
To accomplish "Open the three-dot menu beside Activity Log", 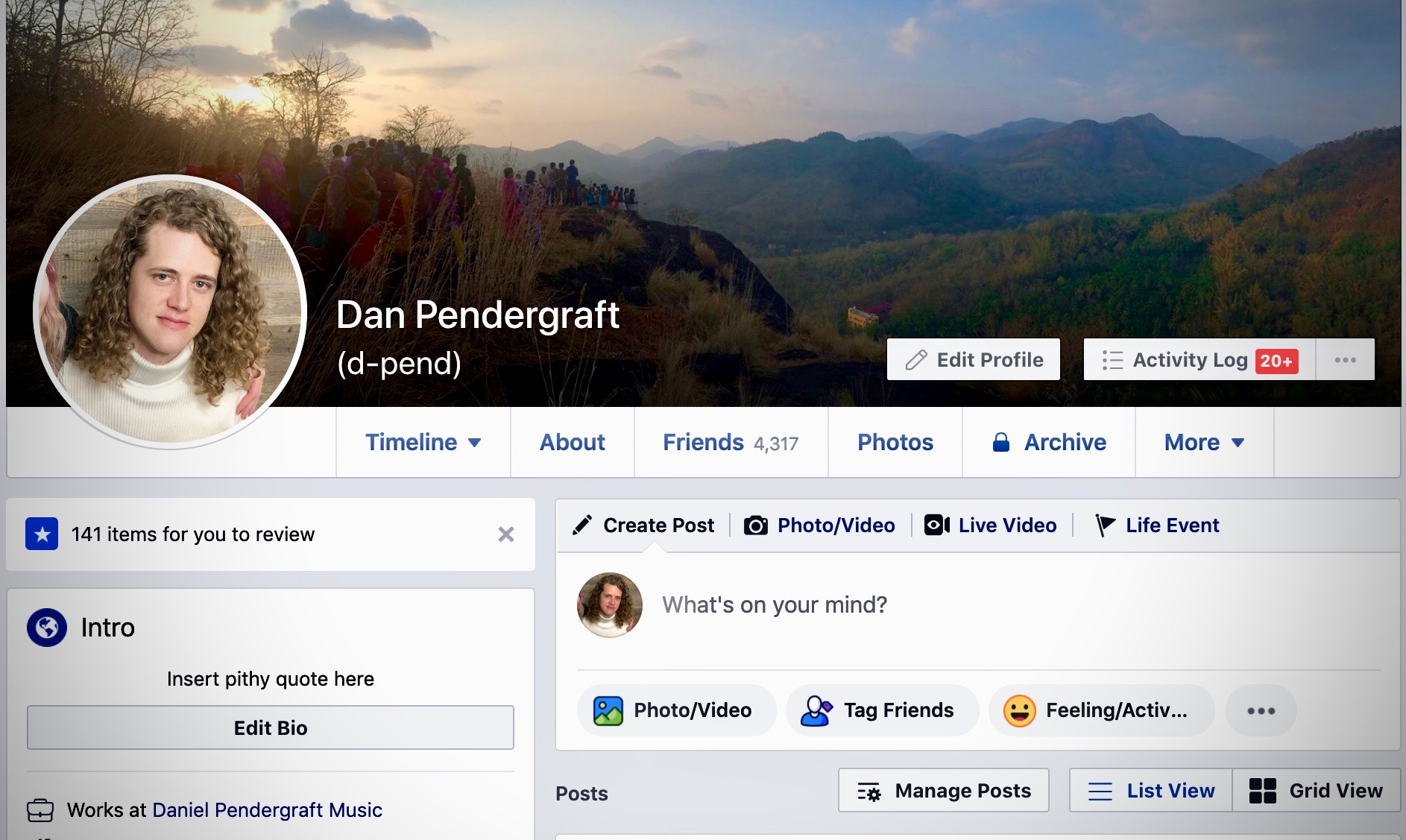I will tap(1346, 360).
